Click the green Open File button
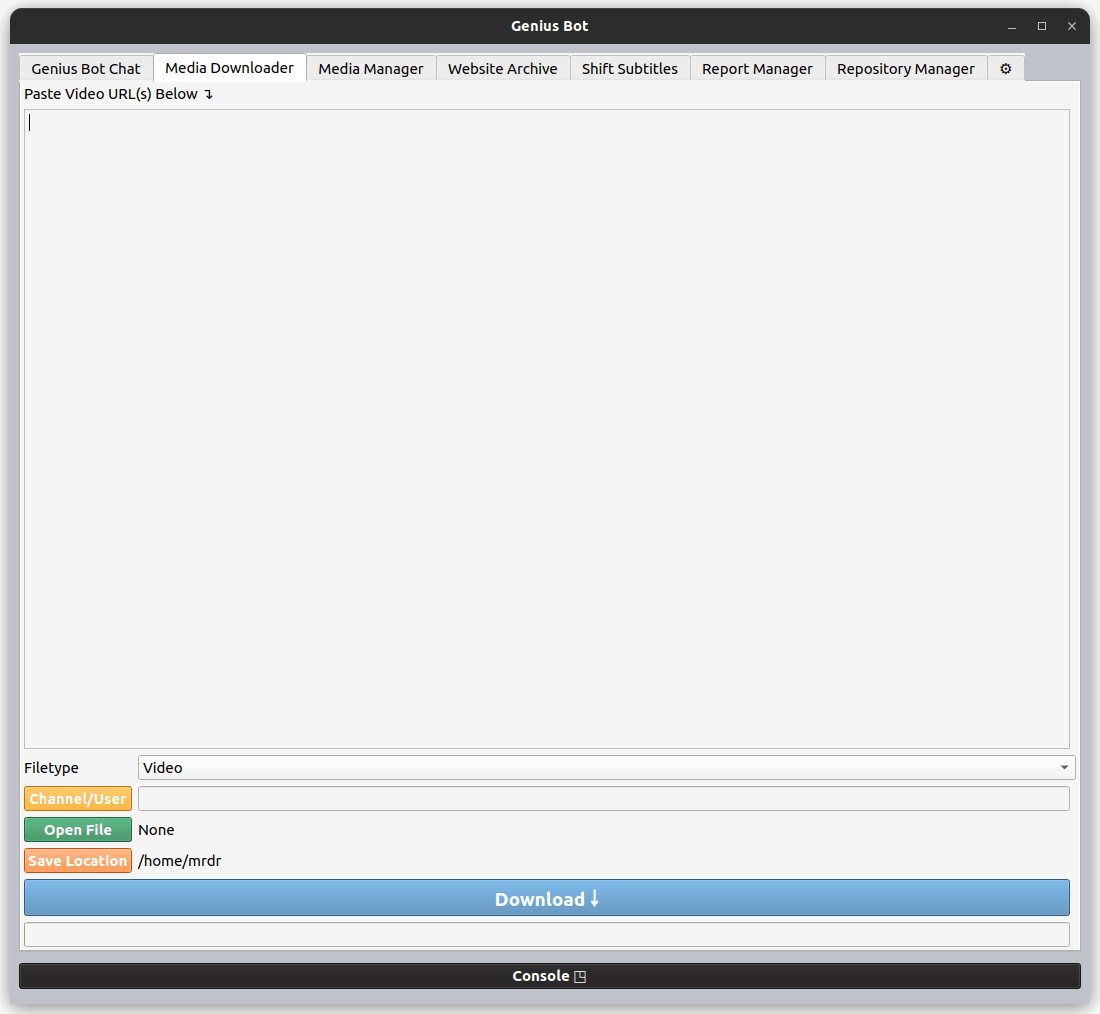Image resolution: width=1100 pixels, height=1014 pixels. coord(77,830)
